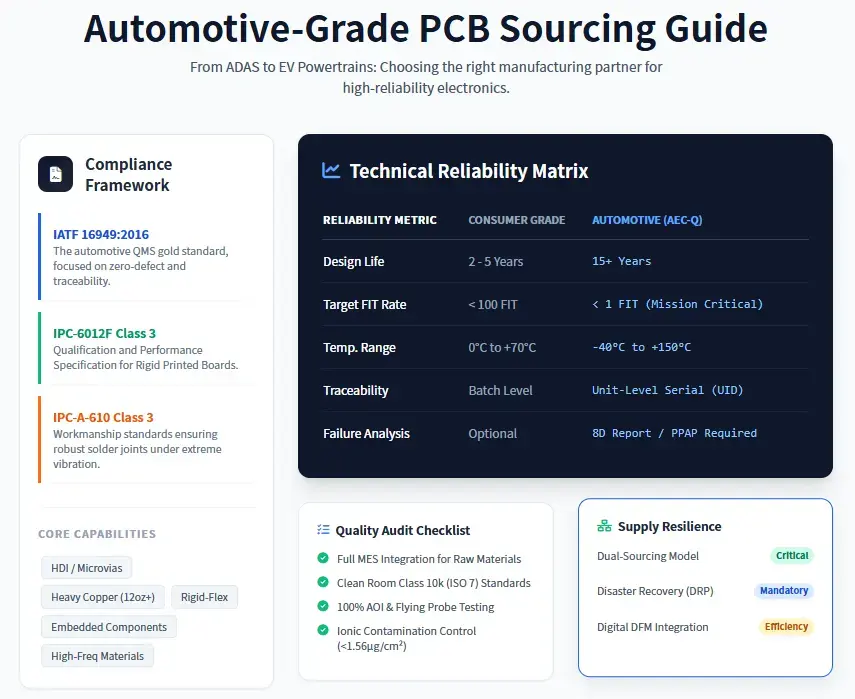Pick the High-Freq Materials tag

[97, 656]
